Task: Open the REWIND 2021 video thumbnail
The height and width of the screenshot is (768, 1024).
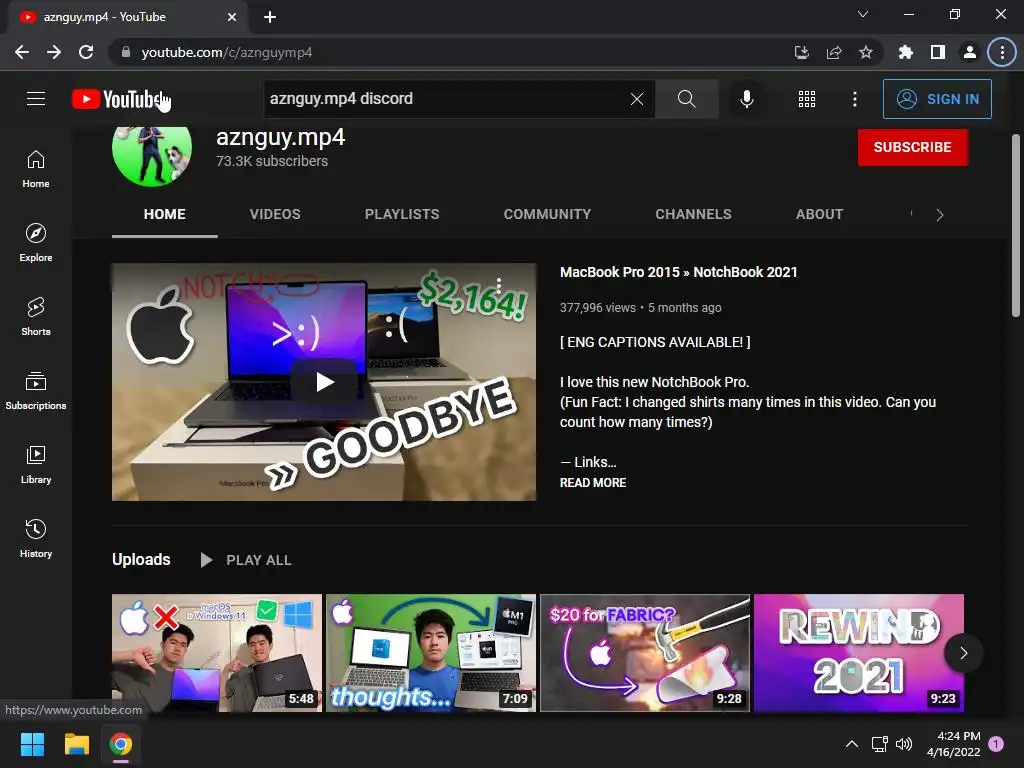Action: point(859,652)
